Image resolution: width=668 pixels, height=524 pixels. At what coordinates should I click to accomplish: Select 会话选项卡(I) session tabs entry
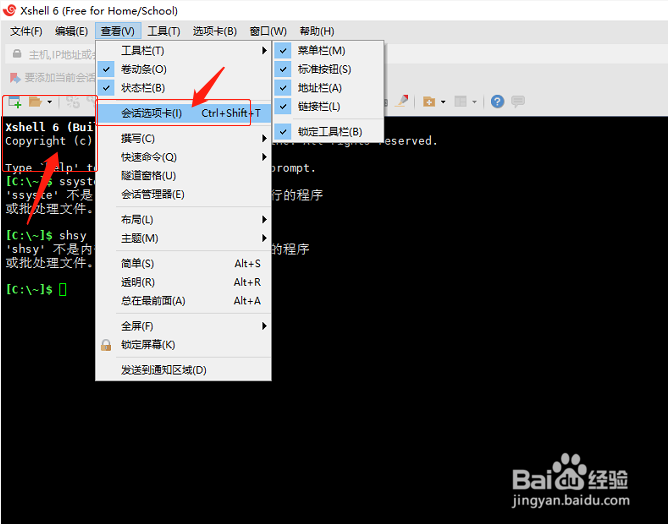click(184, 113)
